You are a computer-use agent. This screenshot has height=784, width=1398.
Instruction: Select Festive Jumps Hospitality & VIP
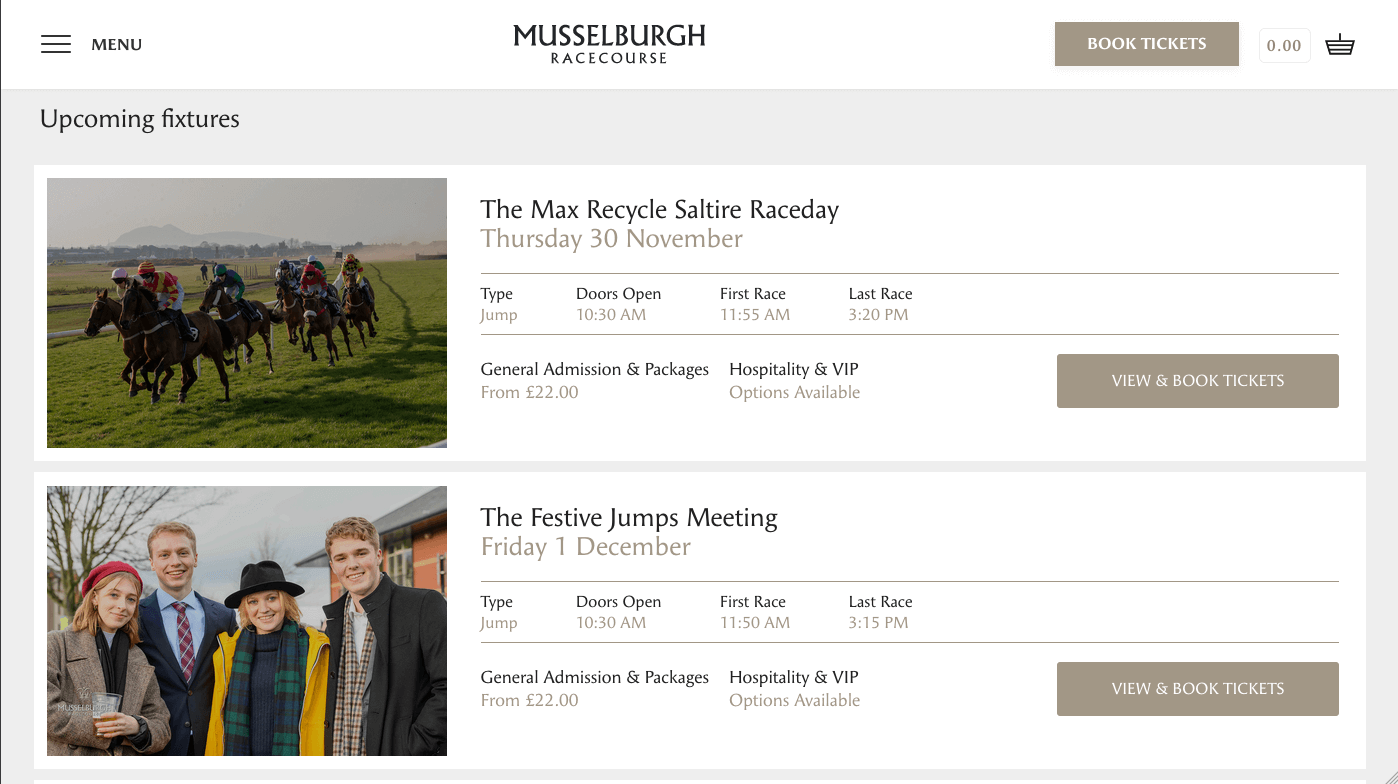(793, 678)
